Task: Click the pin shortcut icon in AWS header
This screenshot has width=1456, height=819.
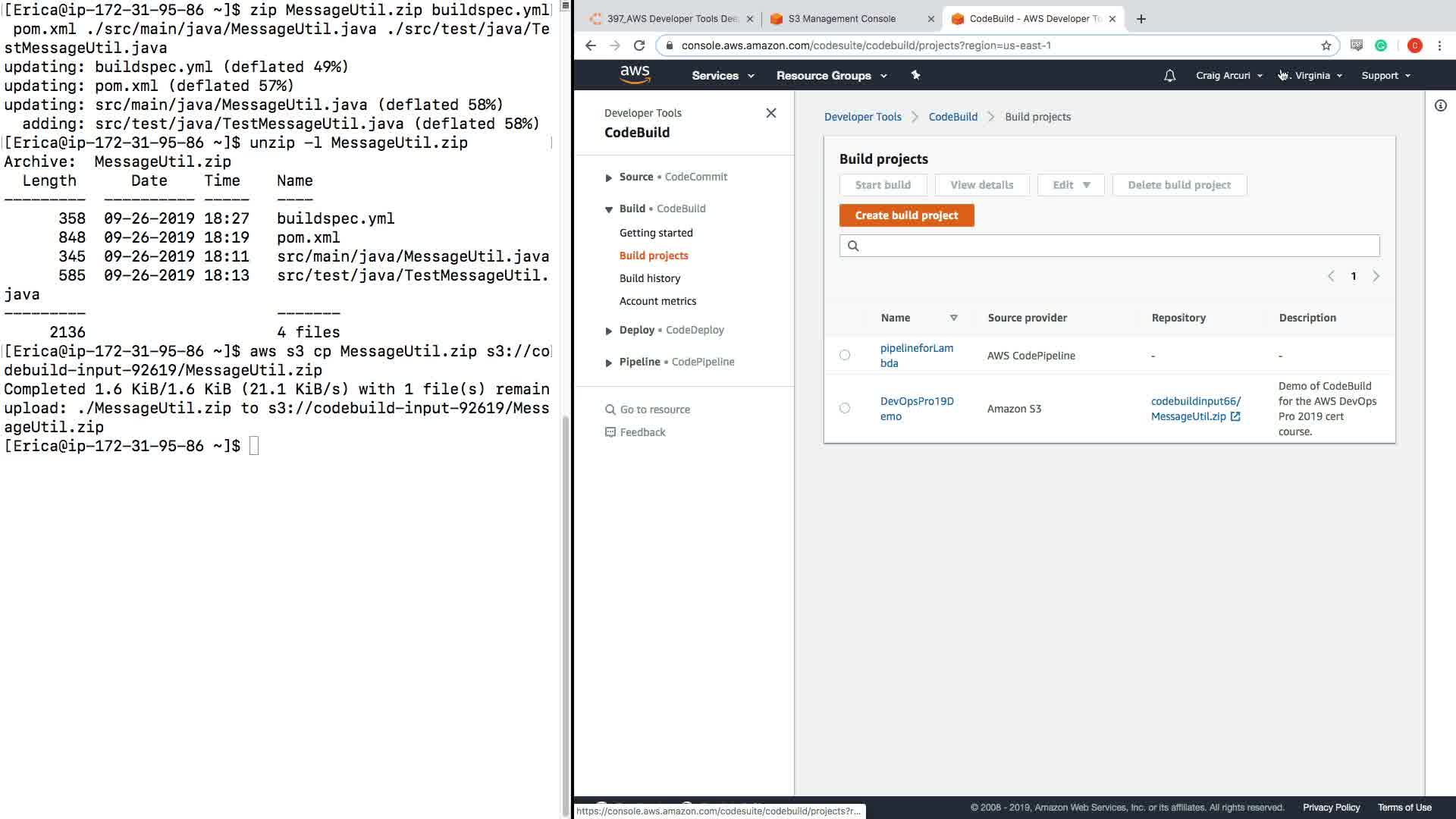Action: pyautogui.click(x=915, y=75)
